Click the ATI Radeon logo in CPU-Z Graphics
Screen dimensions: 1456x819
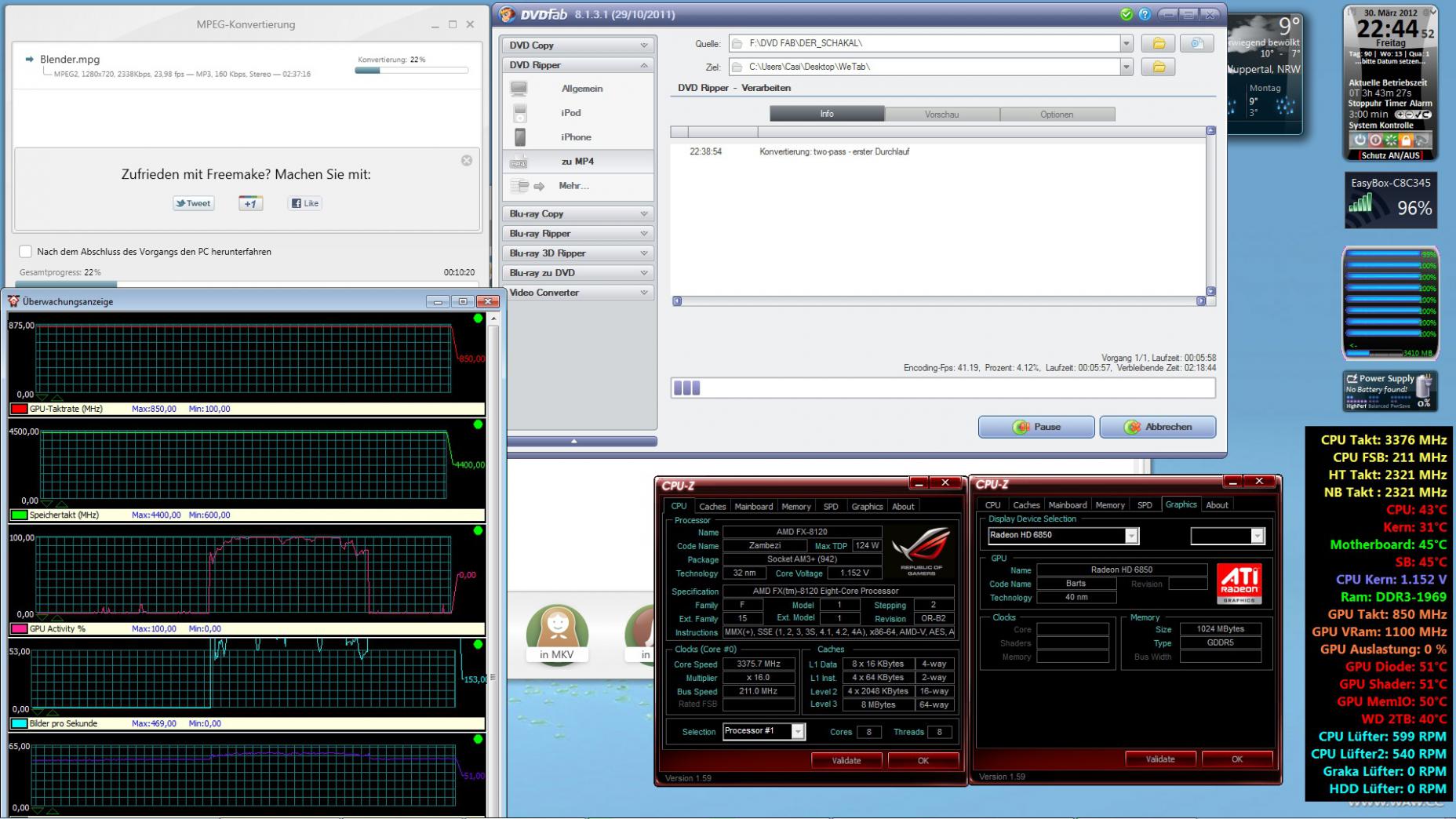pyautogui.click(x=1239, y=584)
